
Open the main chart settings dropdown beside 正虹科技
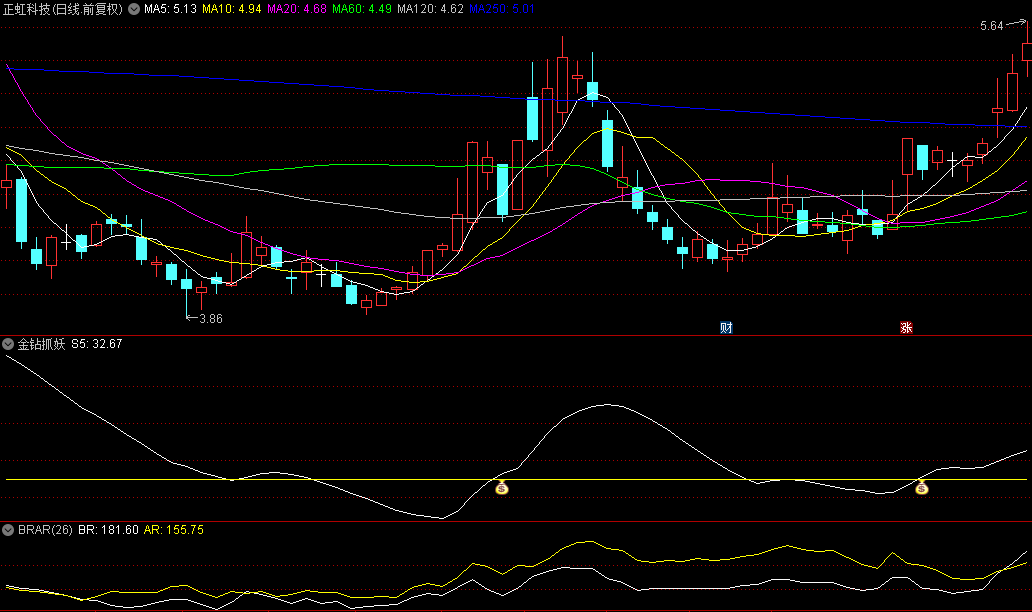[x=134, y=9]
